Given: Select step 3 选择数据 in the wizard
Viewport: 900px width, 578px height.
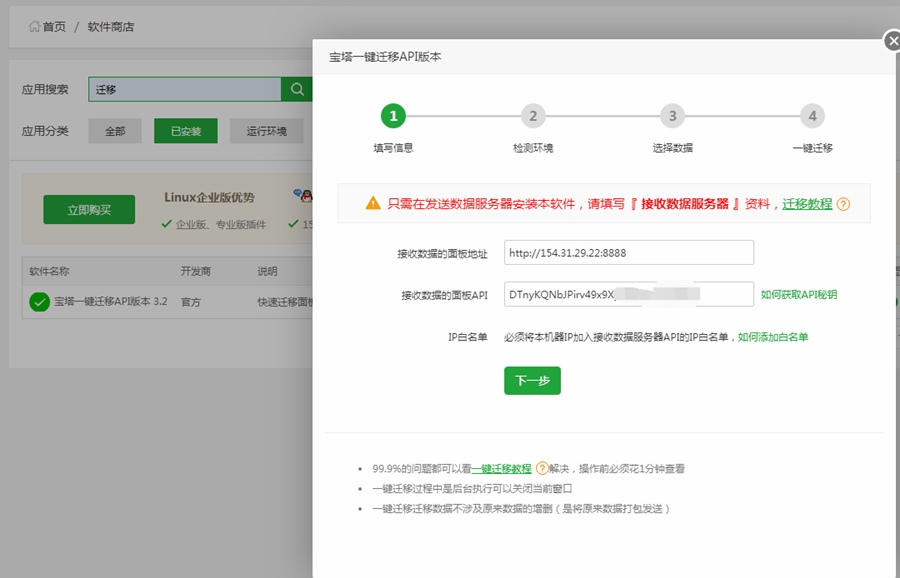Looking at the screenshot, I should pos(672,117).
